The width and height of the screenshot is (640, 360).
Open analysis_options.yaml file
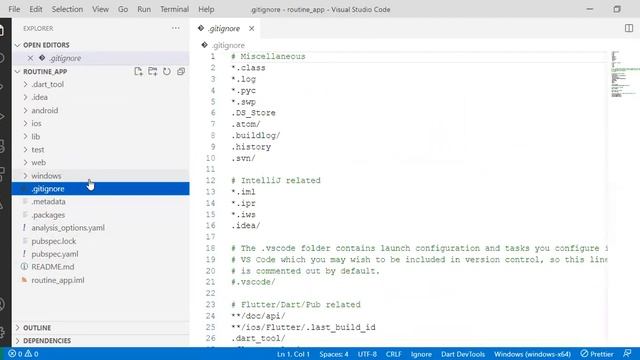coord(100,228)
